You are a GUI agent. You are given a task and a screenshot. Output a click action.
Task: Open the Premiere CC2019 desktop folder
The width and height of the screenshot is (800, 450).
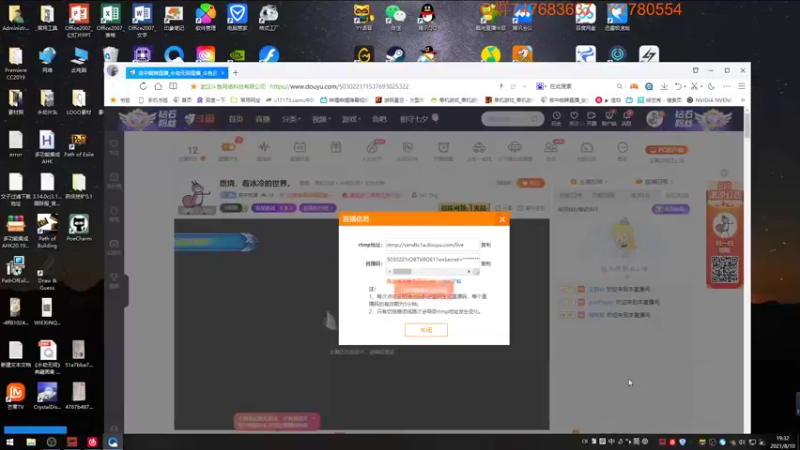[x=15, y=63]
